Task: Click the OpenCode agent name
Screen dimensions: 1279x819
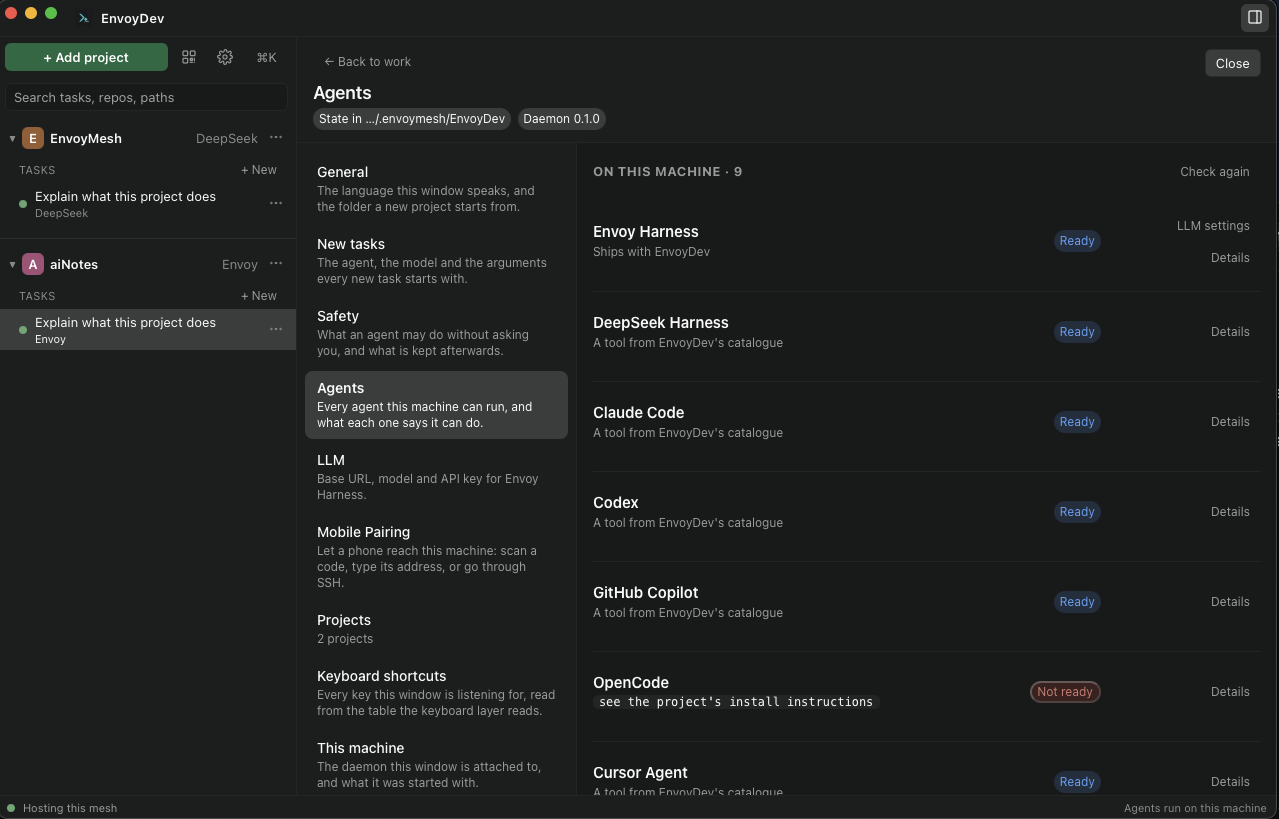Action: click(x=631, y=683)
